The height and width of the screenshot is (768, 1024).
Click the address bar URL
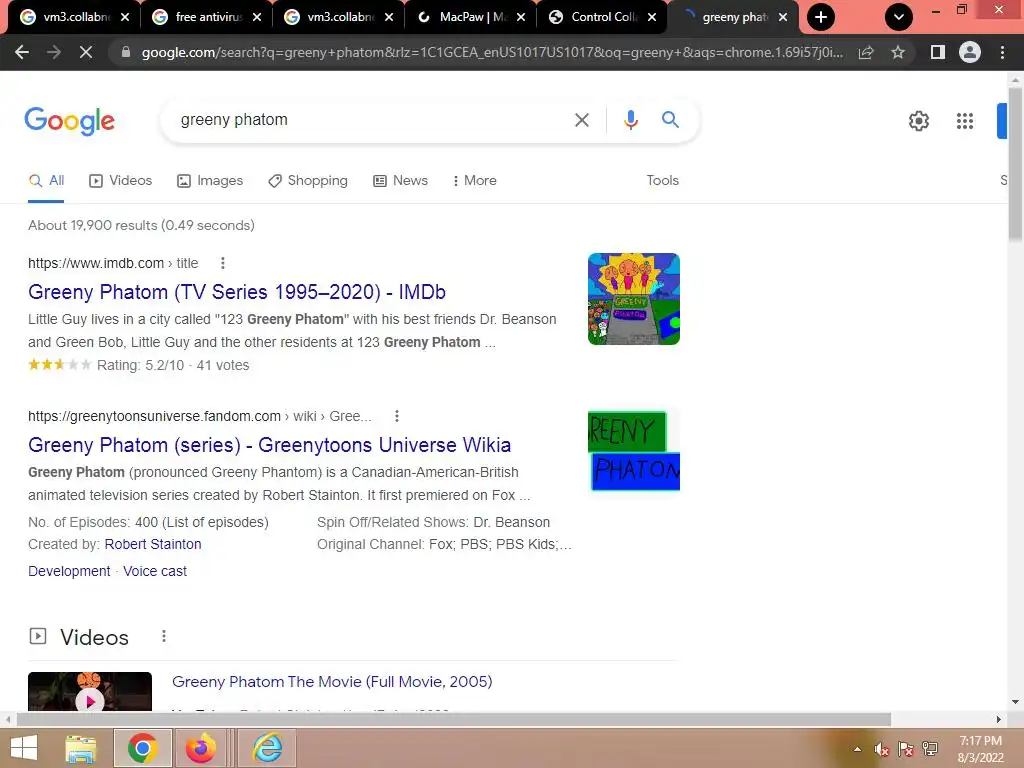pos(491,52)
